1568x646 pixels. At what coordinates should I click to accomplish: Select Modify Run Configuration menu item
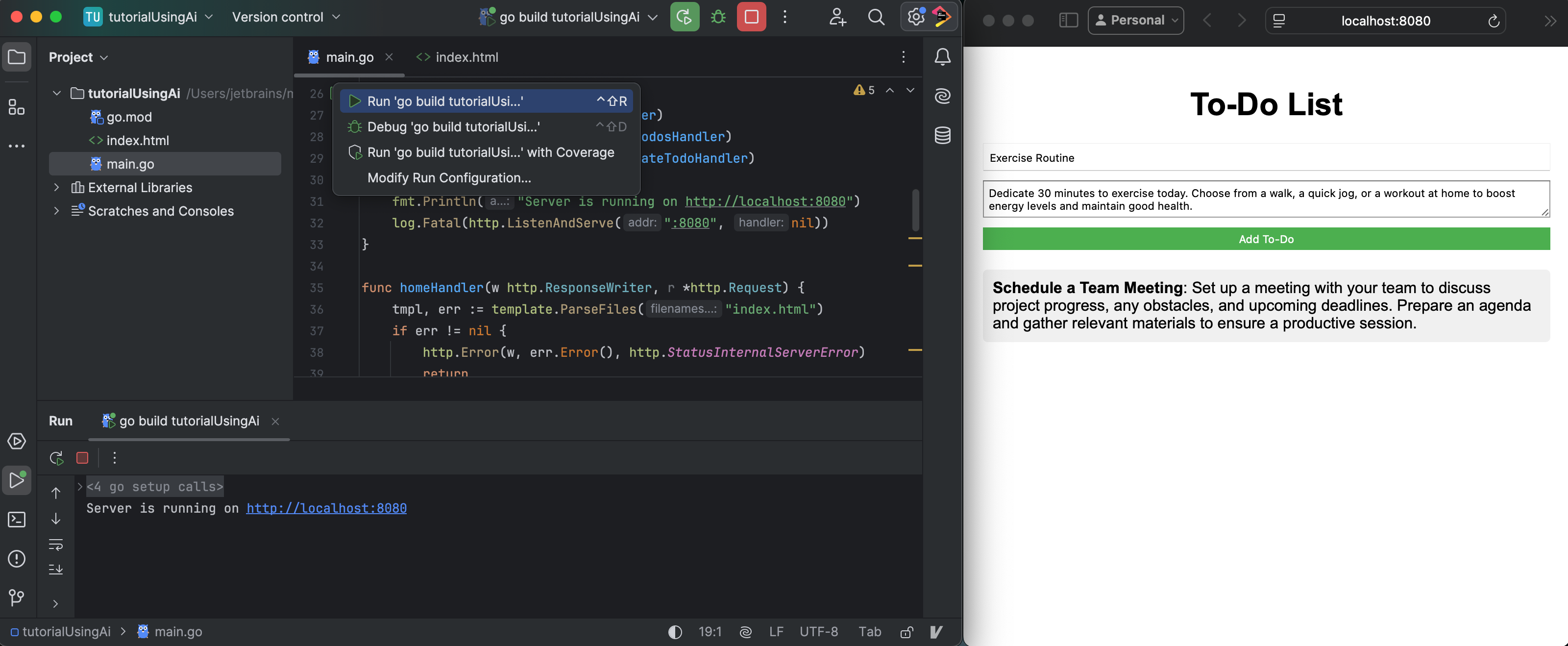[x=449, y=178]
